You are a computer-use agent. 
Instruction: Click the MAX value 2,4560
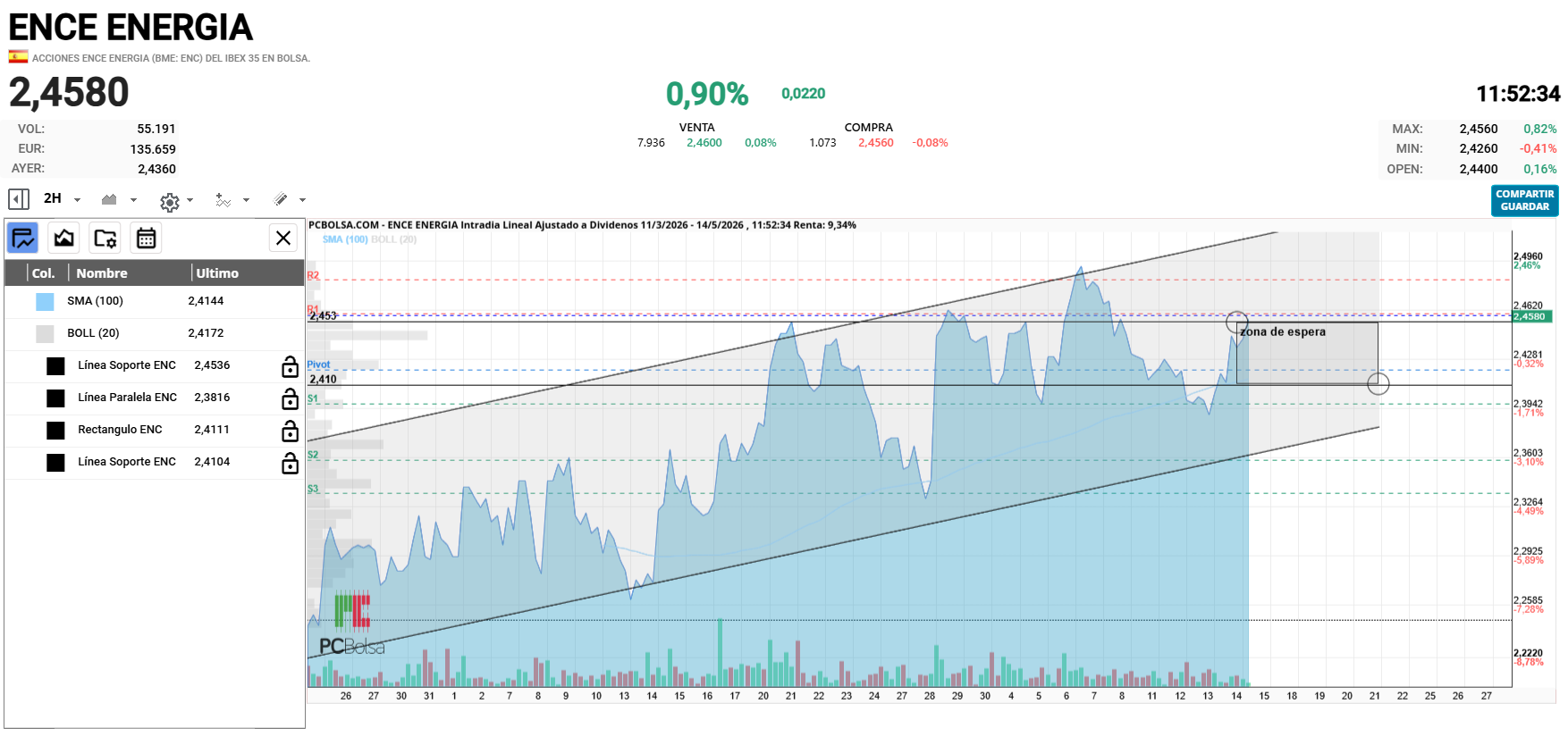[x=1479, y=130]
